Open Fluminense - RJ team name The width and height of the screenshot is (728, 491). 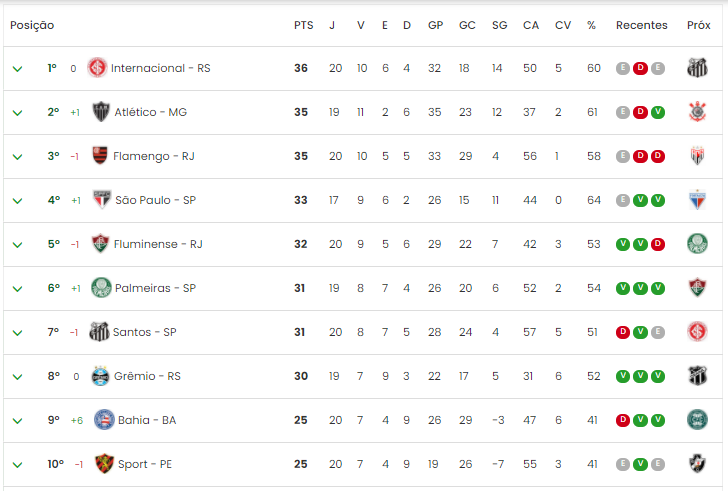coord(158,244)
